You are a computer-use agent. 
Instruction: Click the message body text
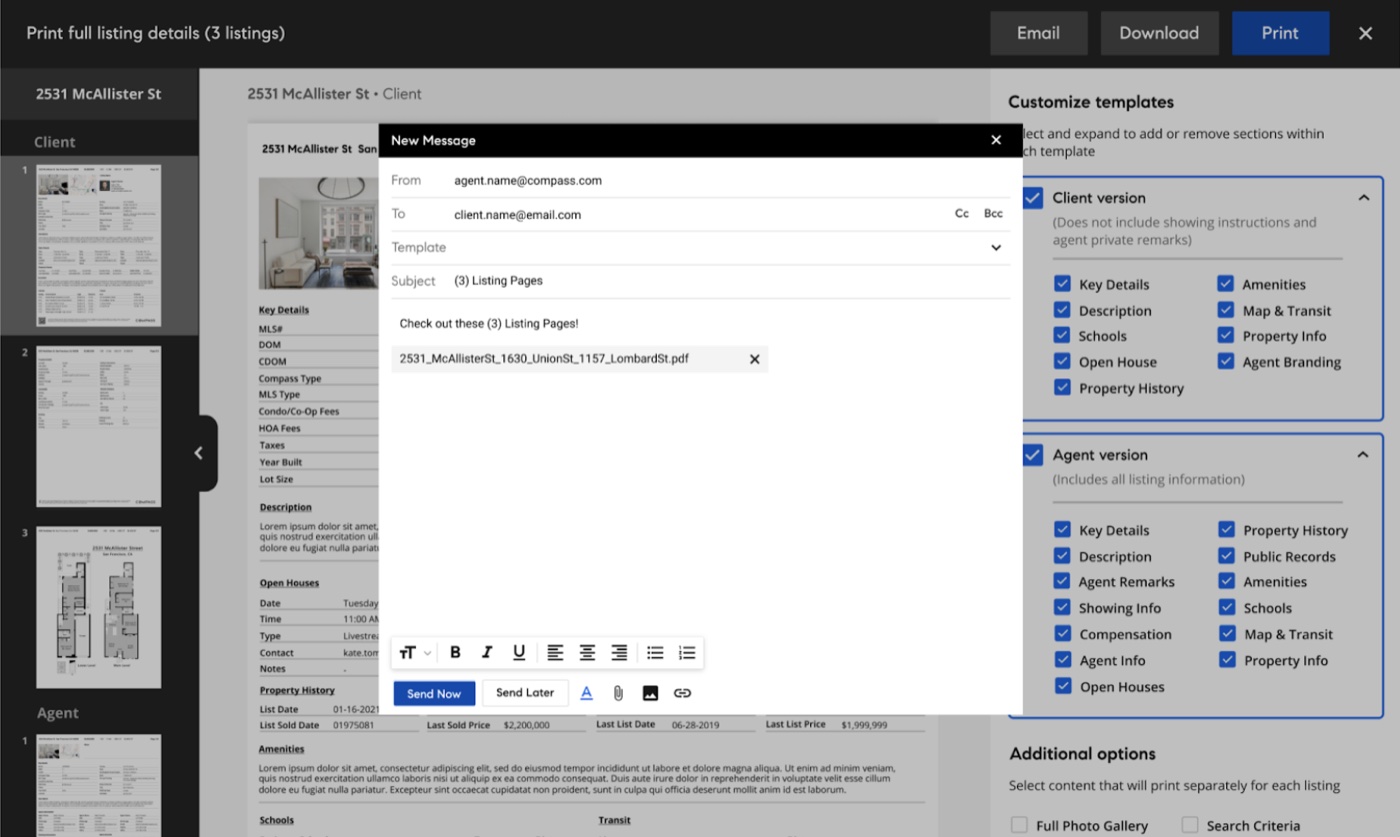(x=489, y=324)
